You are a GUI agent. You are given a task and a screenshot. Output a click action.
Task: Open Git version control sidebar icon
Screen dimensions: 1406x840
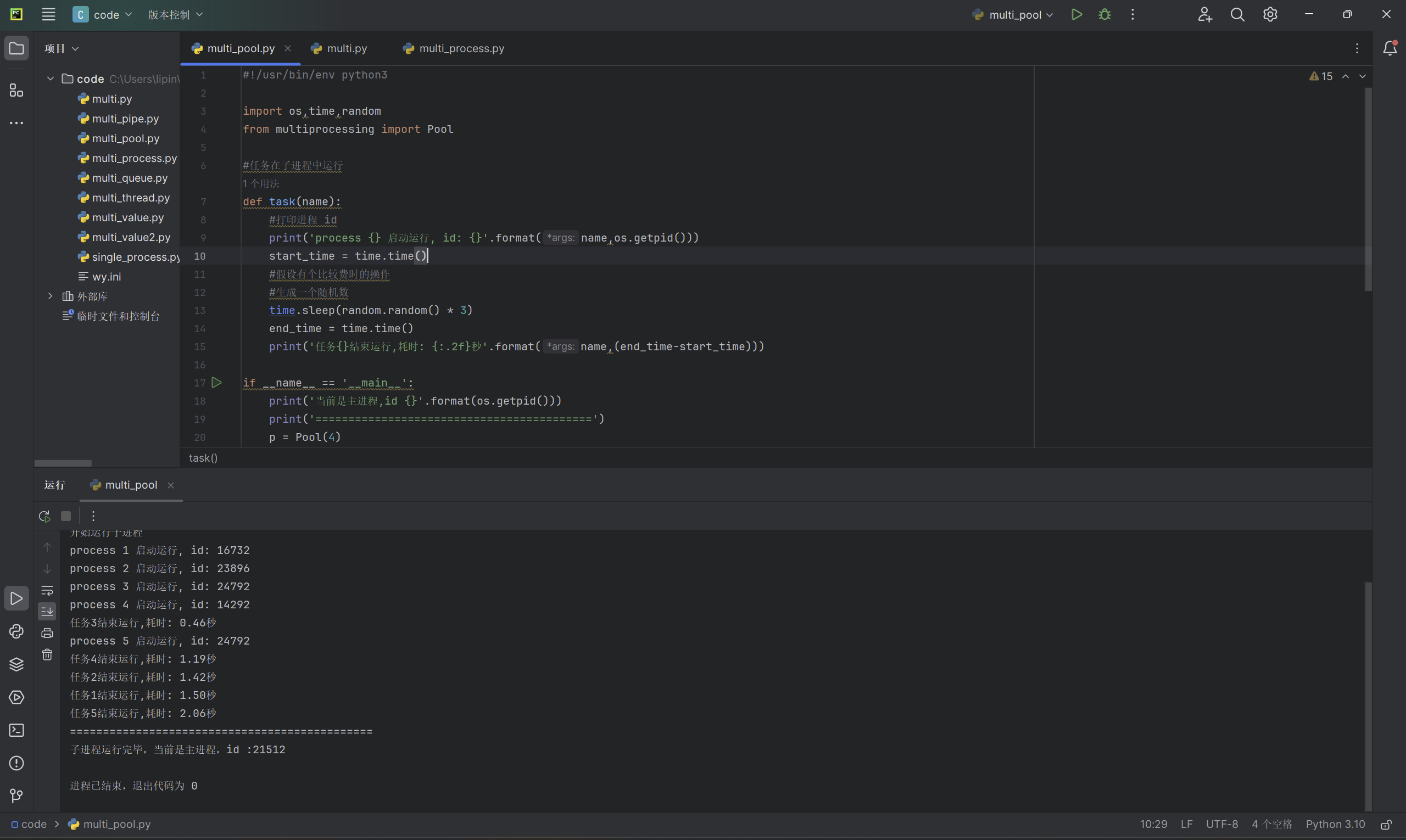[x=16, y=796]
